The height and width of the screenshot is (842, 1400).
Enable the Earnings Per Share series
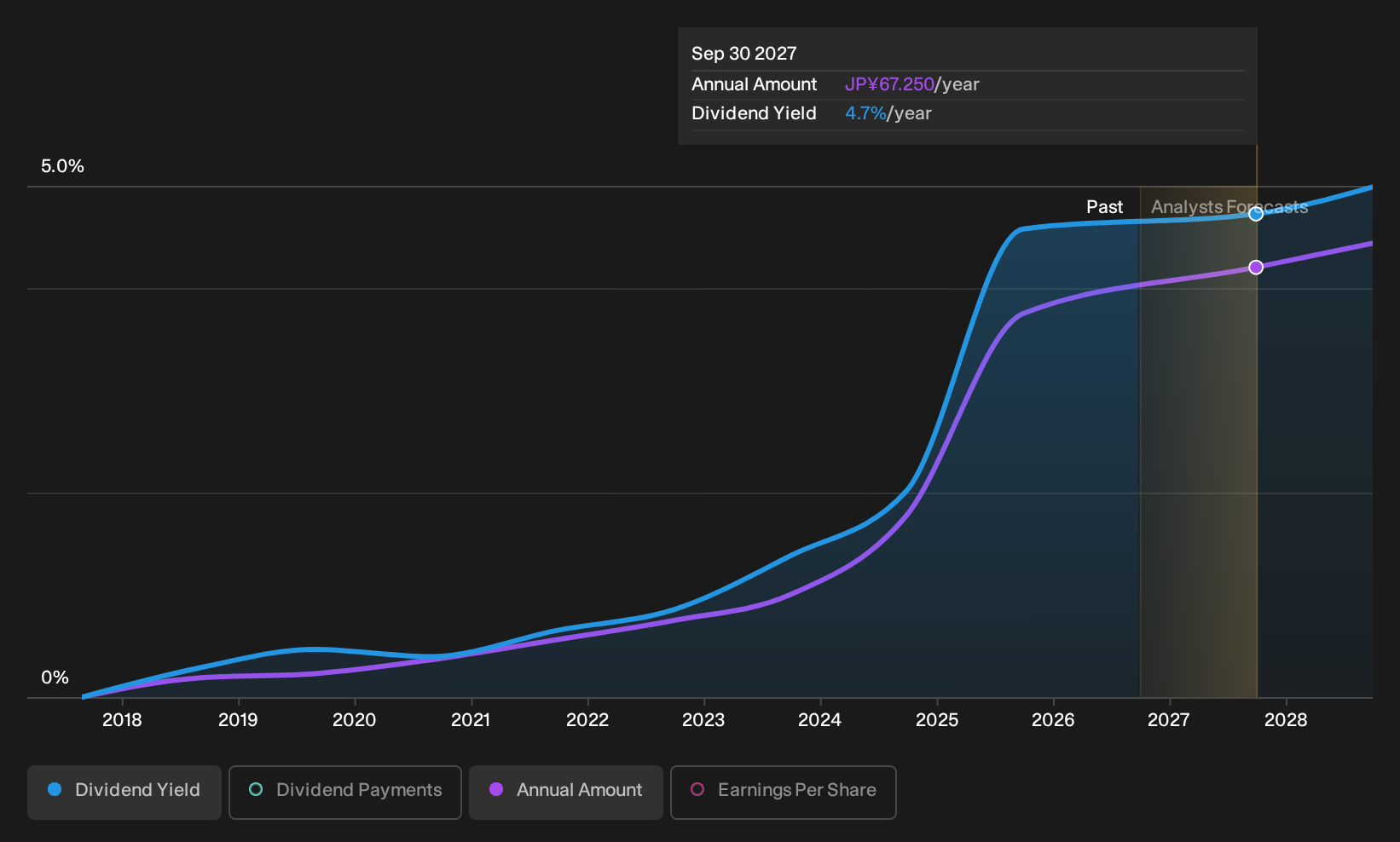[x=784, y=792]
